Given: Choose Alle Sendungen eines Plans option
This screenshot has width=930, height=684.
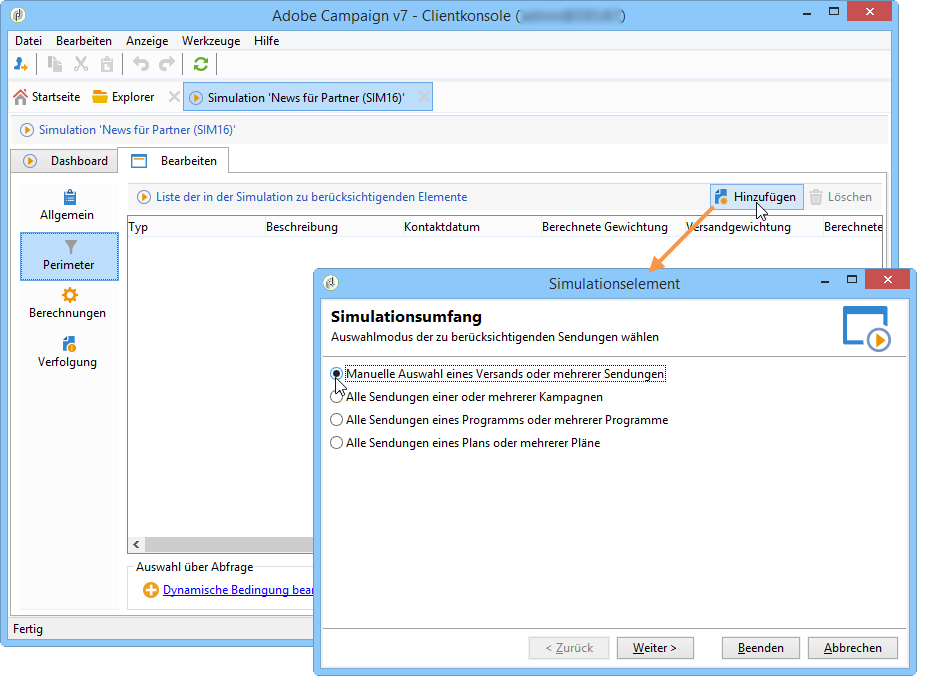Looking at the screenshot, I should click(336, 443).
